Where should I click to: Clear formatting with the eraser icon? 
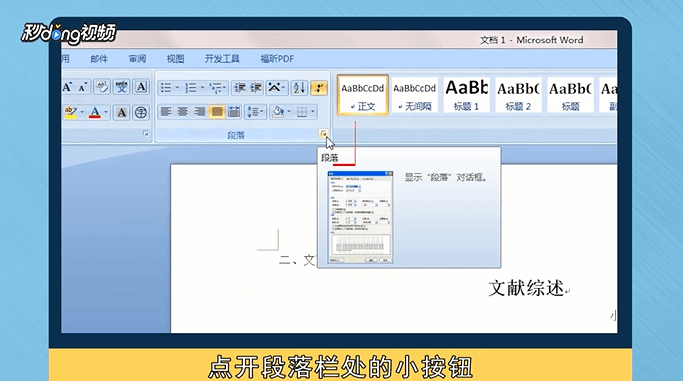coord(101,87)
